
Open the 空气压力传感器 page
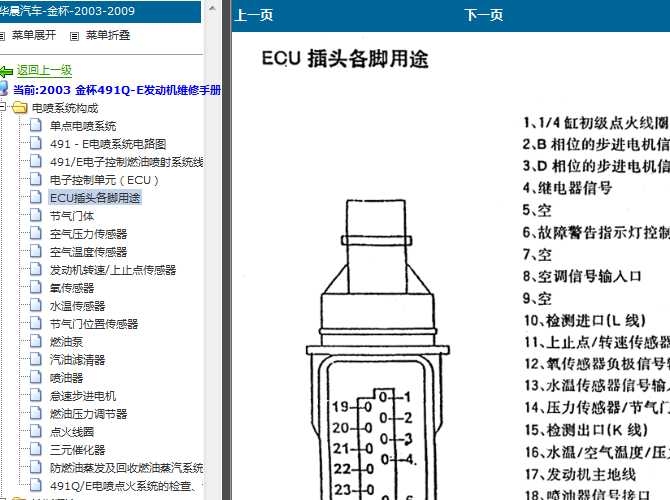88,234
